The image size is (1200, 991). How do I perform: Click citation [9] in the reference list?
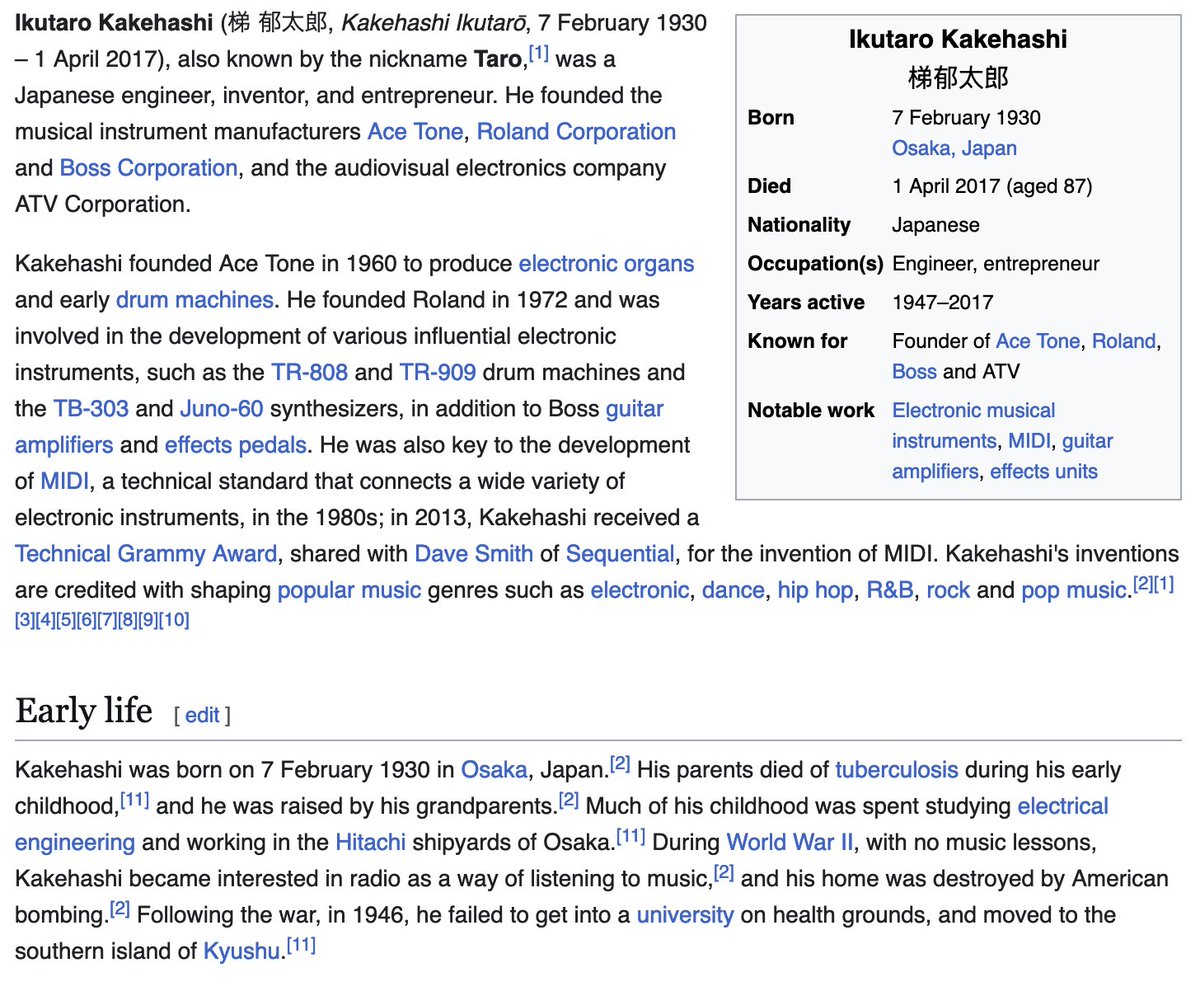(x=149, y=620)
